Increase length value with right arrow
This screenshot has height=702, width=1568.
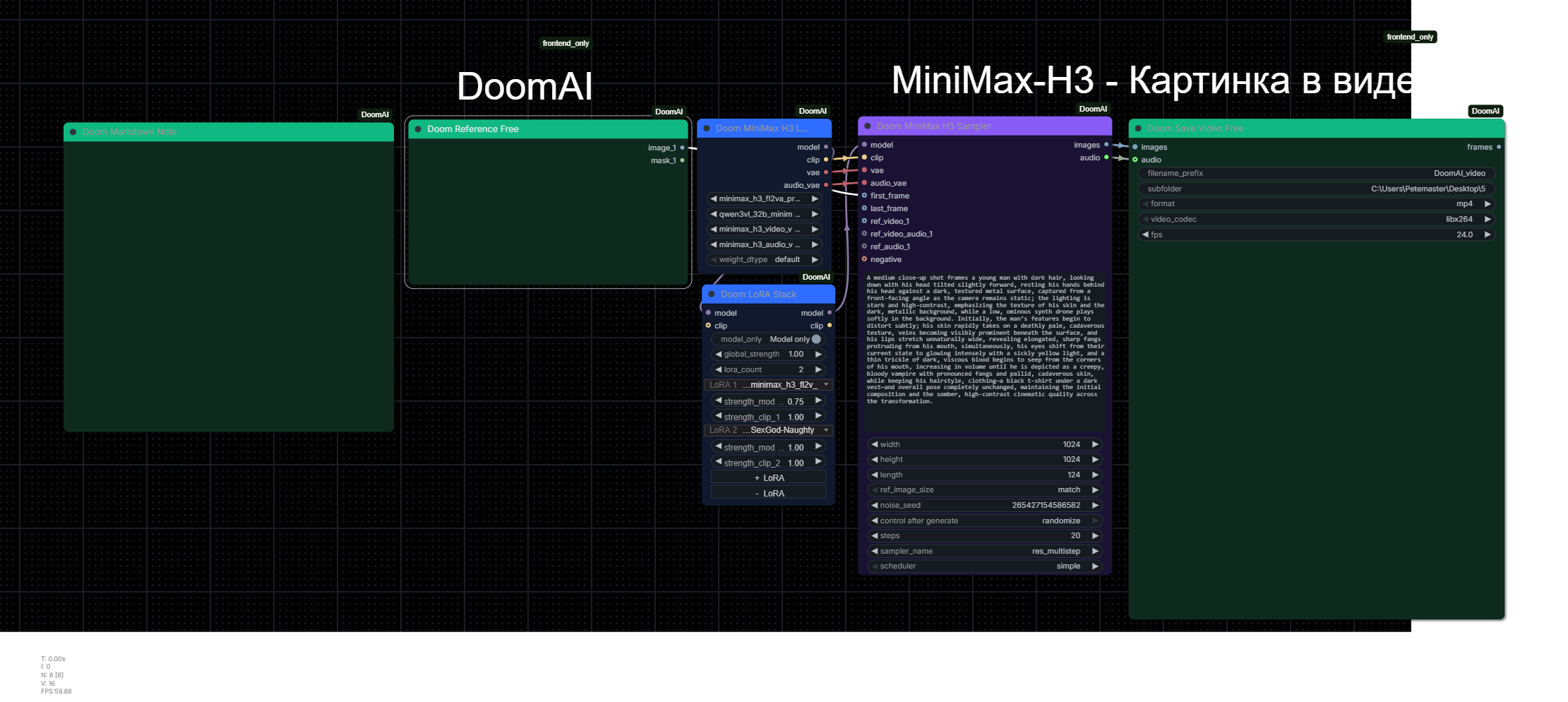[x=1095, y=475]
